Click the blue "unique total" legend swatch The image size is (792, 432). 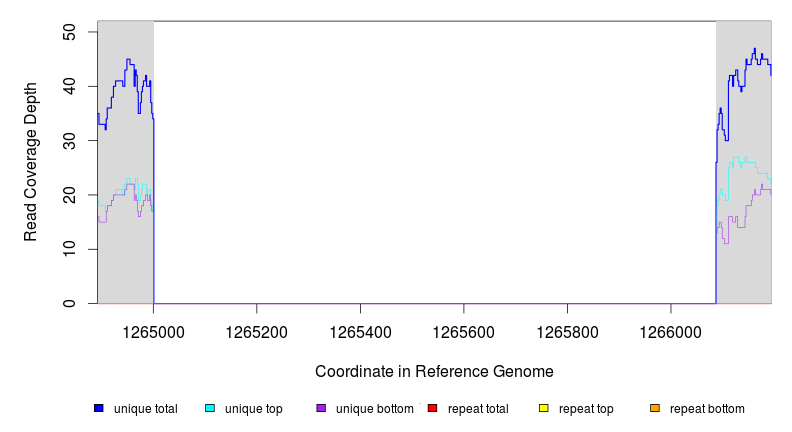(x=99, y=408)
